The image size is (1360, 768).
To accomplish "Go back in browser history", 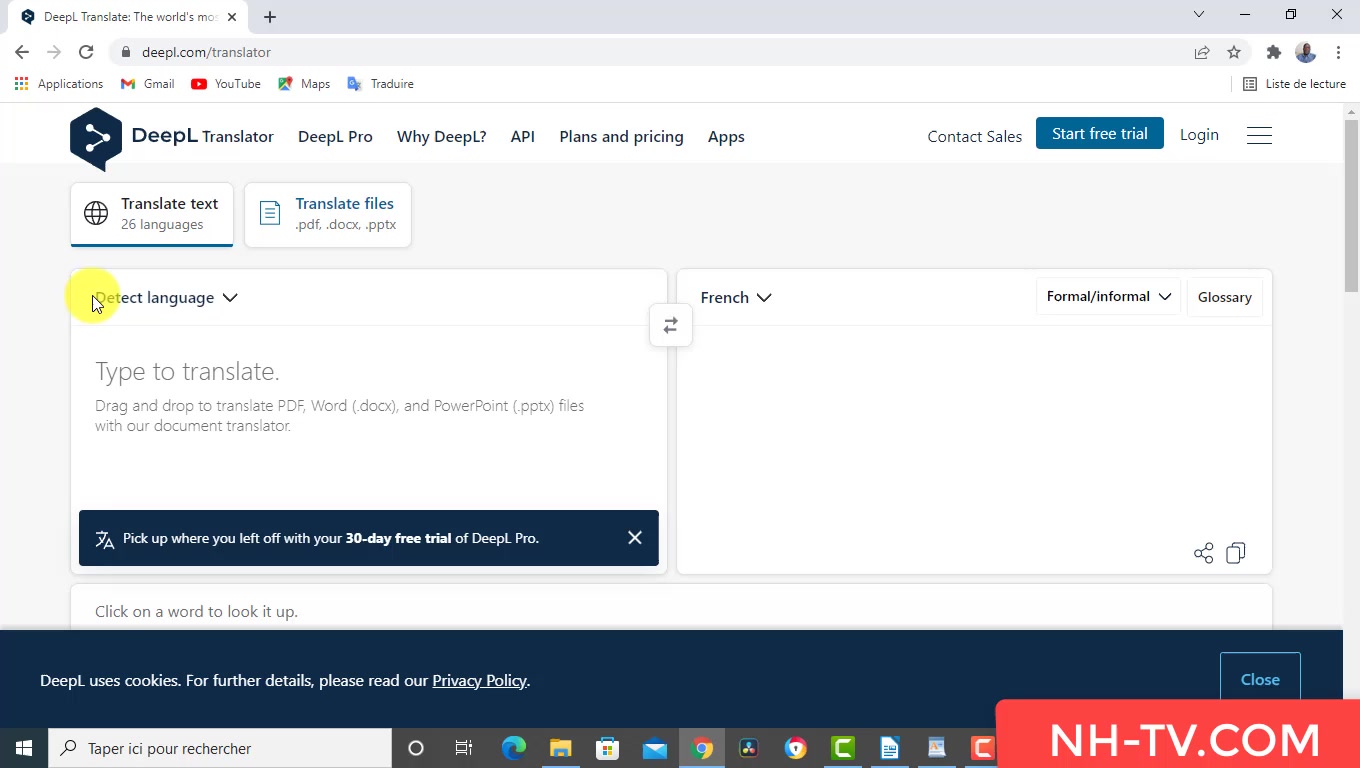I will tap(22, 52).
